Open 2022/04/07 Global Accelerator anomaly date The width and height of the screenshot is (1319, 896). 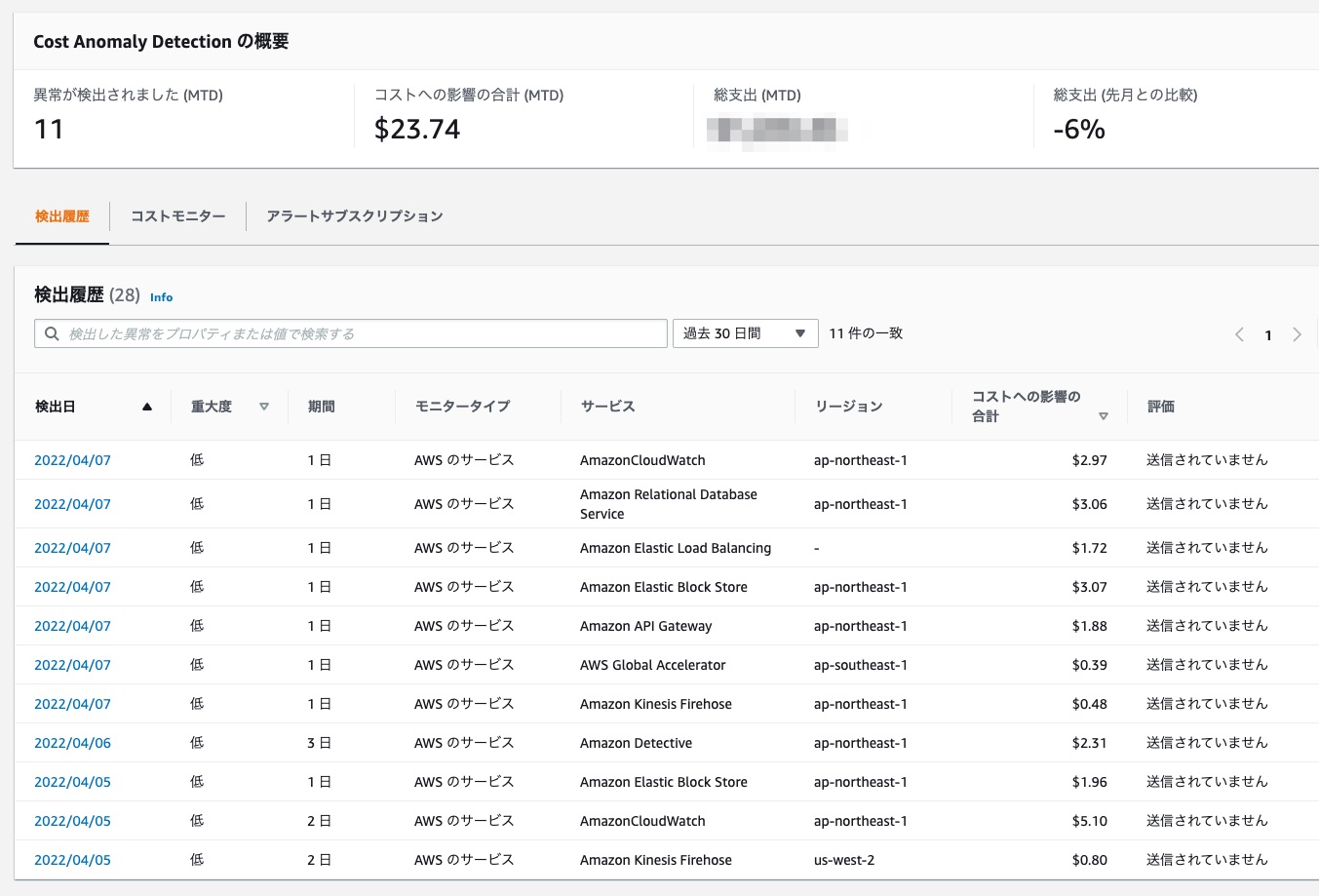(x=72, y=665)
